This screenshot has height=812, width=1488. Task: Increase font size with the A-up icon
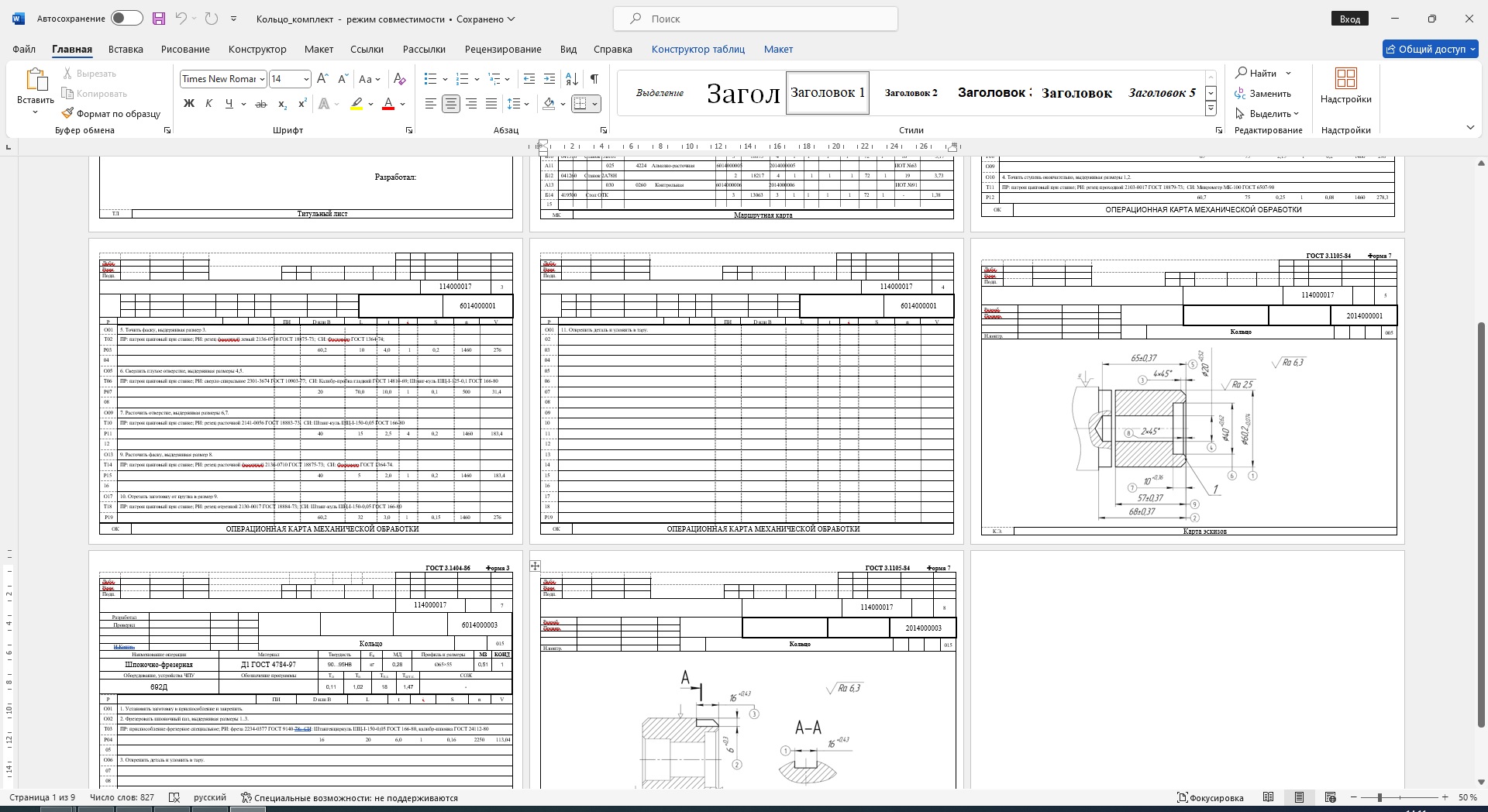pyautogui.click(x=323, y=79)
